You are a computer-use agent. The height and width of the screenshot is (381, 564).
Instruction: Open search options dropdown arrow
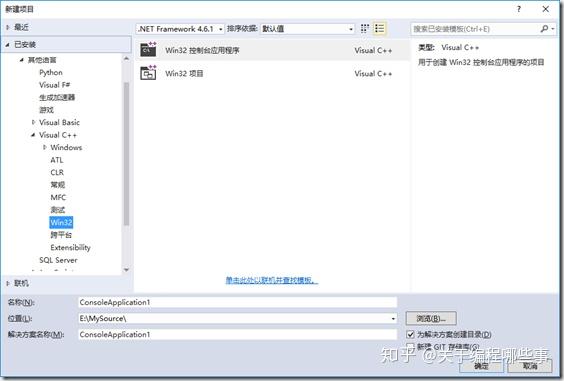click(x=553, y=28)
